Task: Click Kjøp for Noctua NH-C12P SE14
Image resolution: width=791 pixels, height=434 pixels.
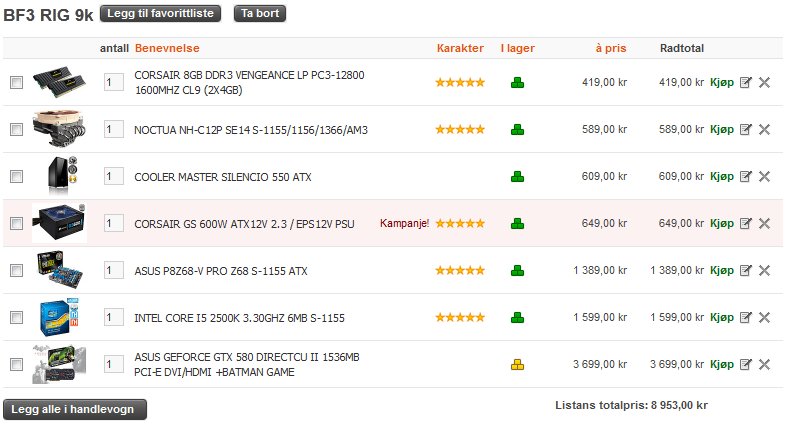Action: coord(722,129)
